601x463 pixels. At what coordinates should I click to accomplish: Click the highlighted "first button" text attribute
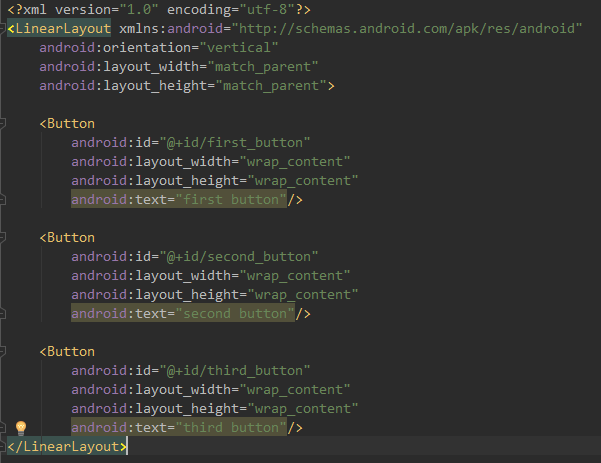(179, 199)
